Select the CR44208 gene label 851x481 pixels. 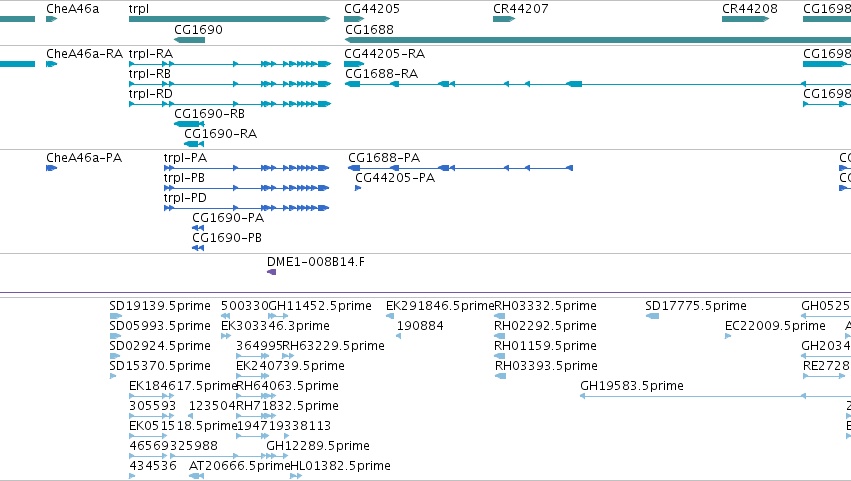(x=750, y=9)
